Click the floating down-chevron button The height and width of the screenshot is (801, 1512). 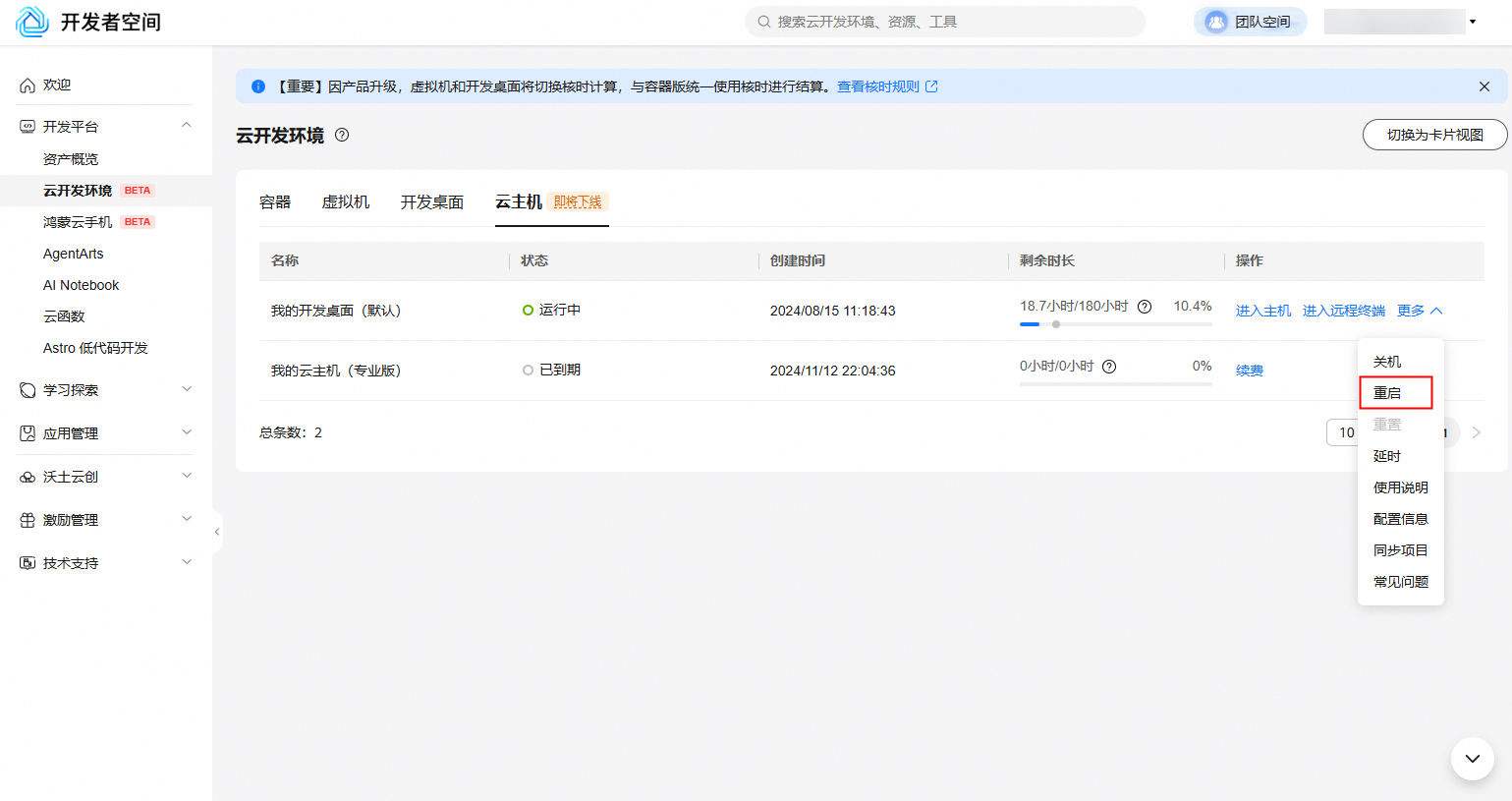pos(1473,759)
